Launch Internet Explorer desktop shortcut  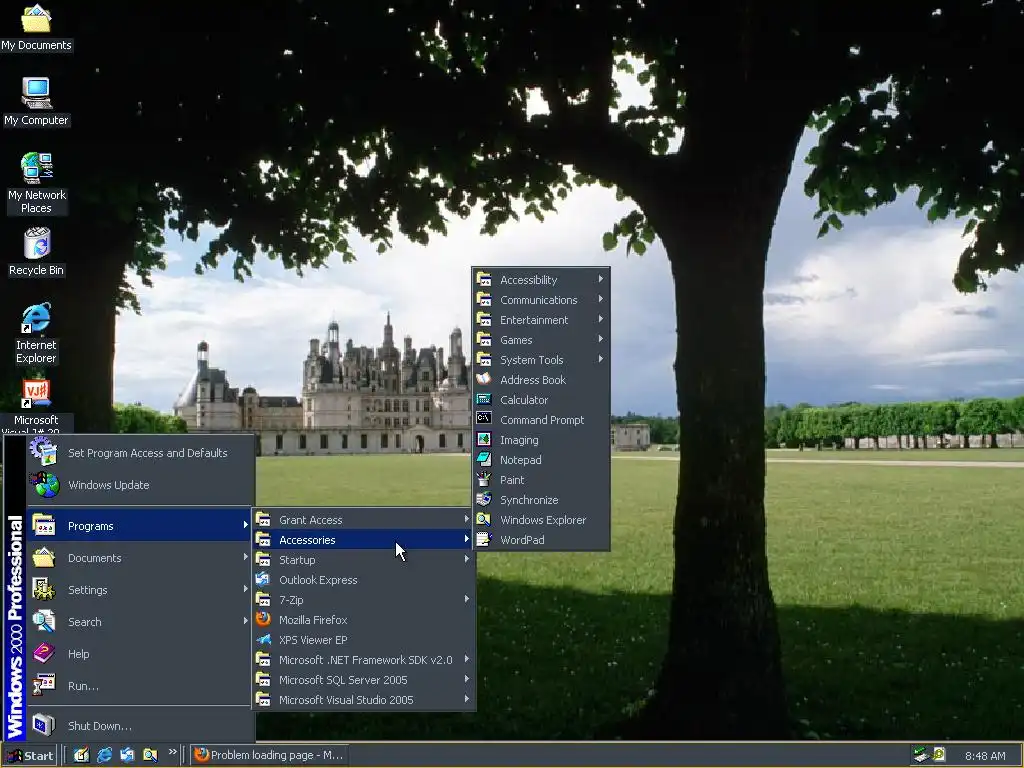(x=36, y=333)
